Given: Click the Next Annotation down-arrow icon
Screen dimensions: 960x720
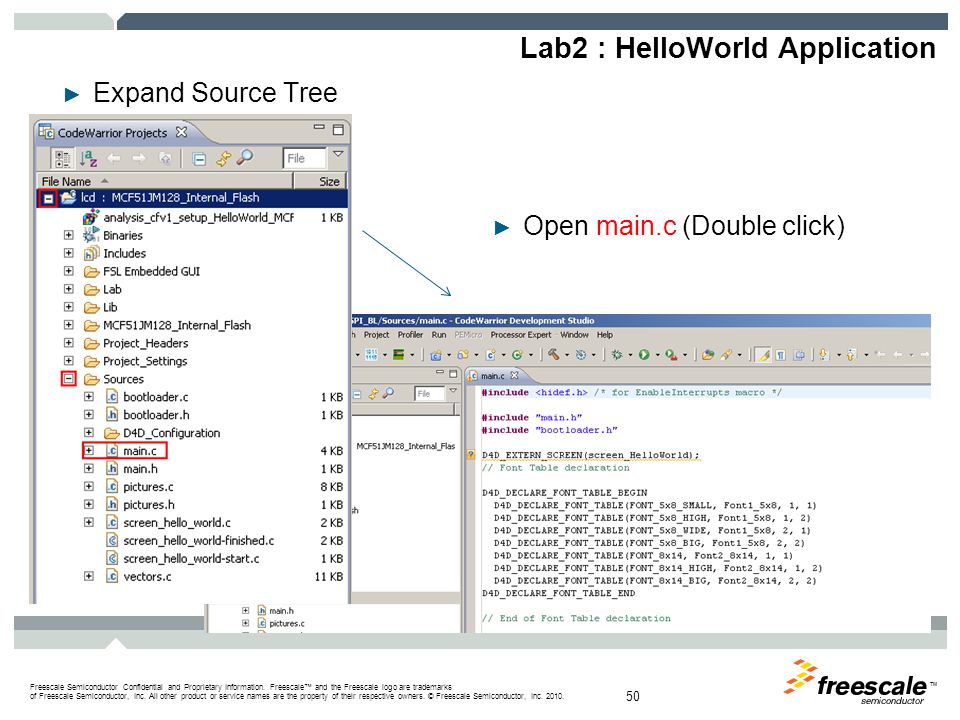Looking at the screenshot, I should click(x=824, y=354).
